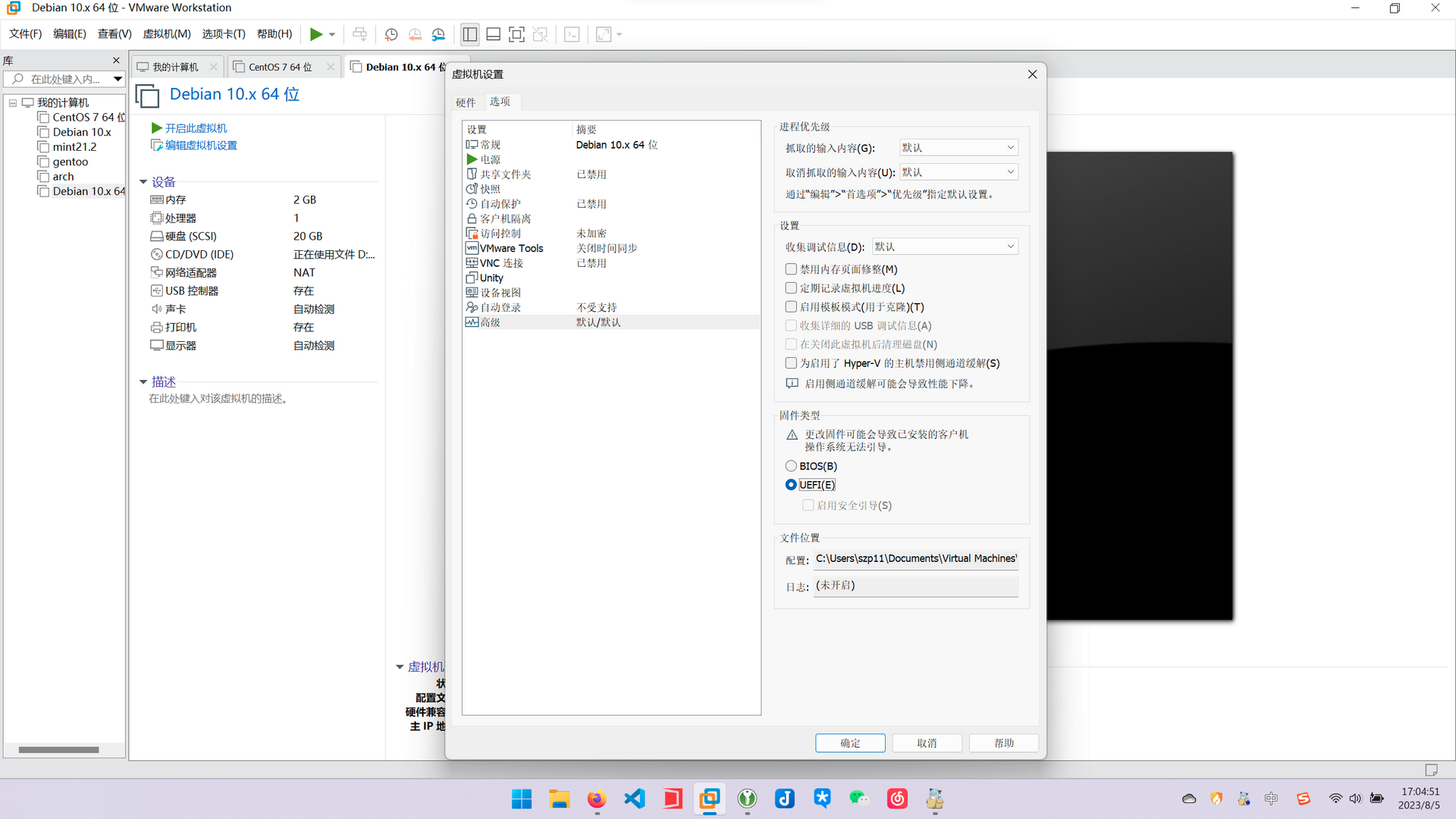The width and height of the screenshot is (1456, 819).
Task: Open WeChat from taskbar
Action: point(859,799)
